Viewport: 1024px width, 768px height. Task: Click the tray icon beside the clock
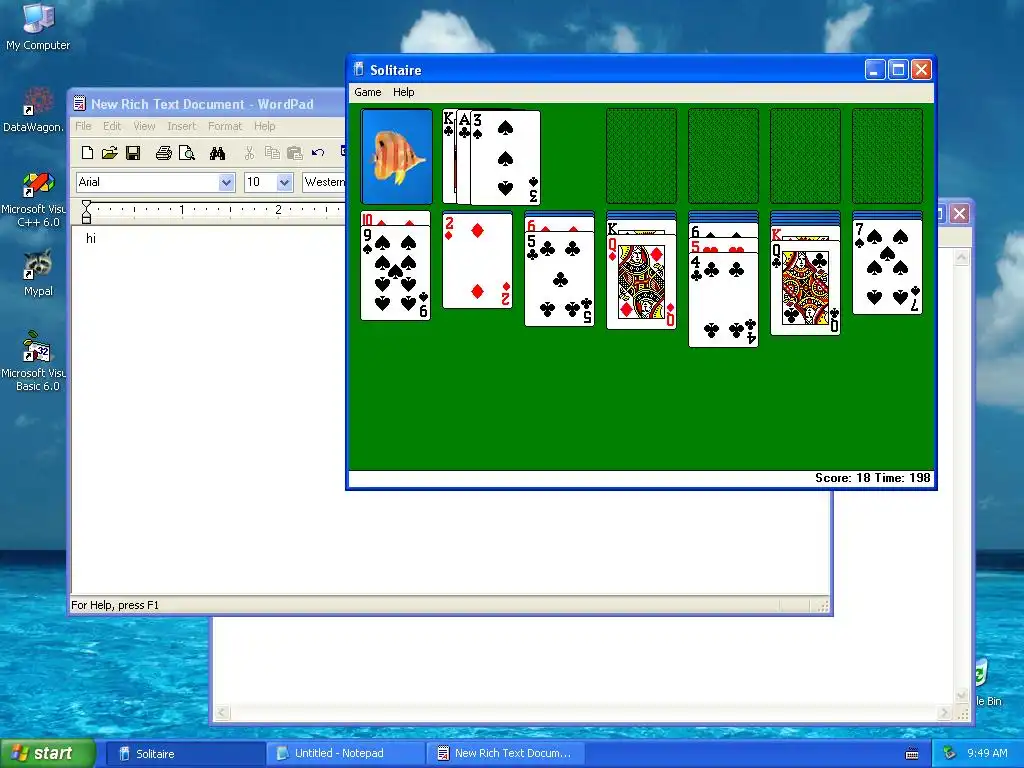(949, 753)
